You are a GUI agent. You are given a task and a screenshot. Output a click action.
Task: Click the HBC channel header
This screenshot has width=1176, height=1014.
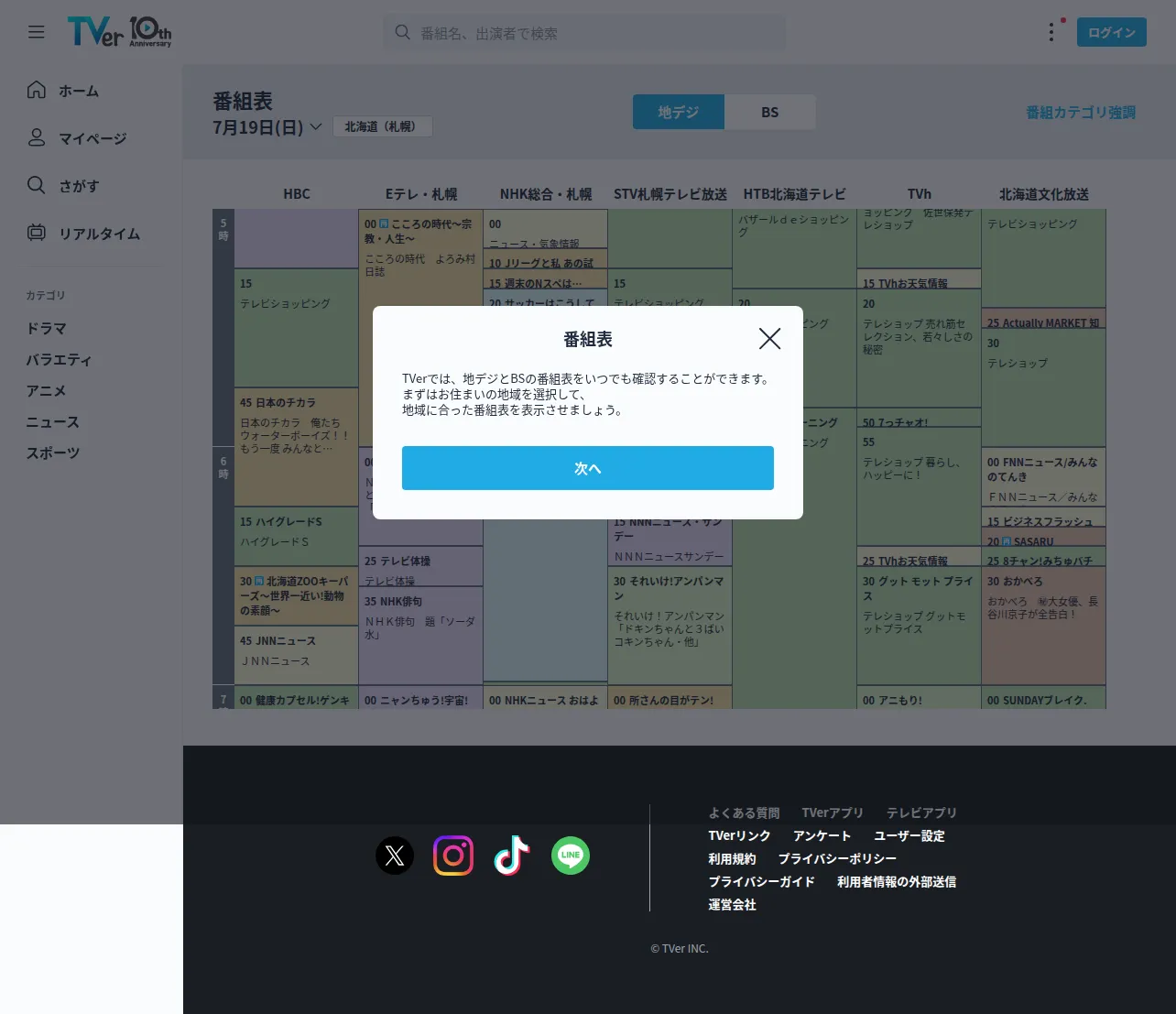point(297,194)
